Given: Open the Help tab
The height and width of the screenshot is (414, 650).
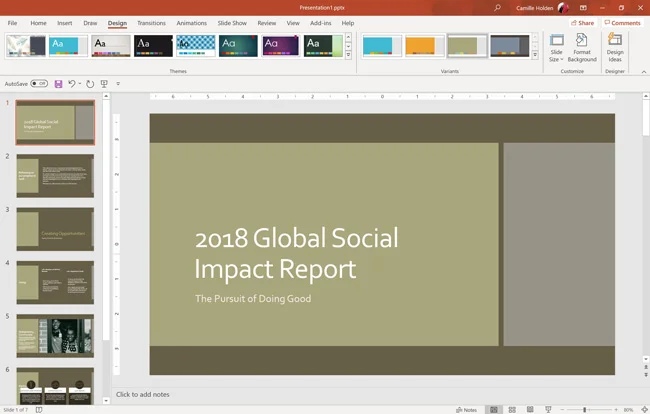Looking at the screenshot, I should tap(348, 23).
